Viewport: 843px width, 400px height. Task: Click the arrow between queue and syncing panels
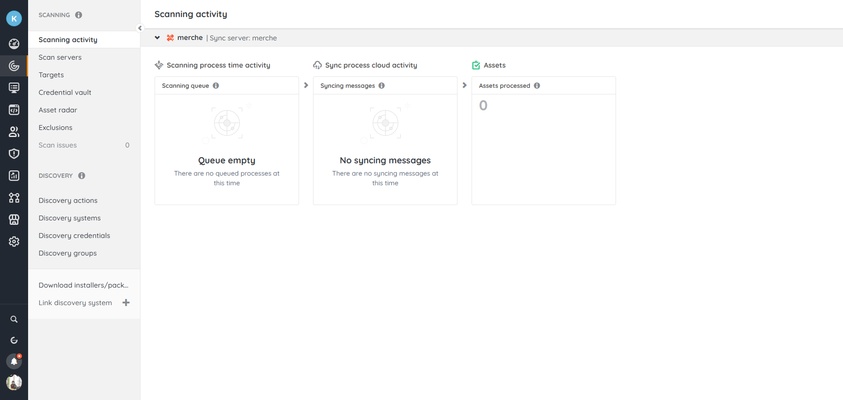(x=305, y=85)
